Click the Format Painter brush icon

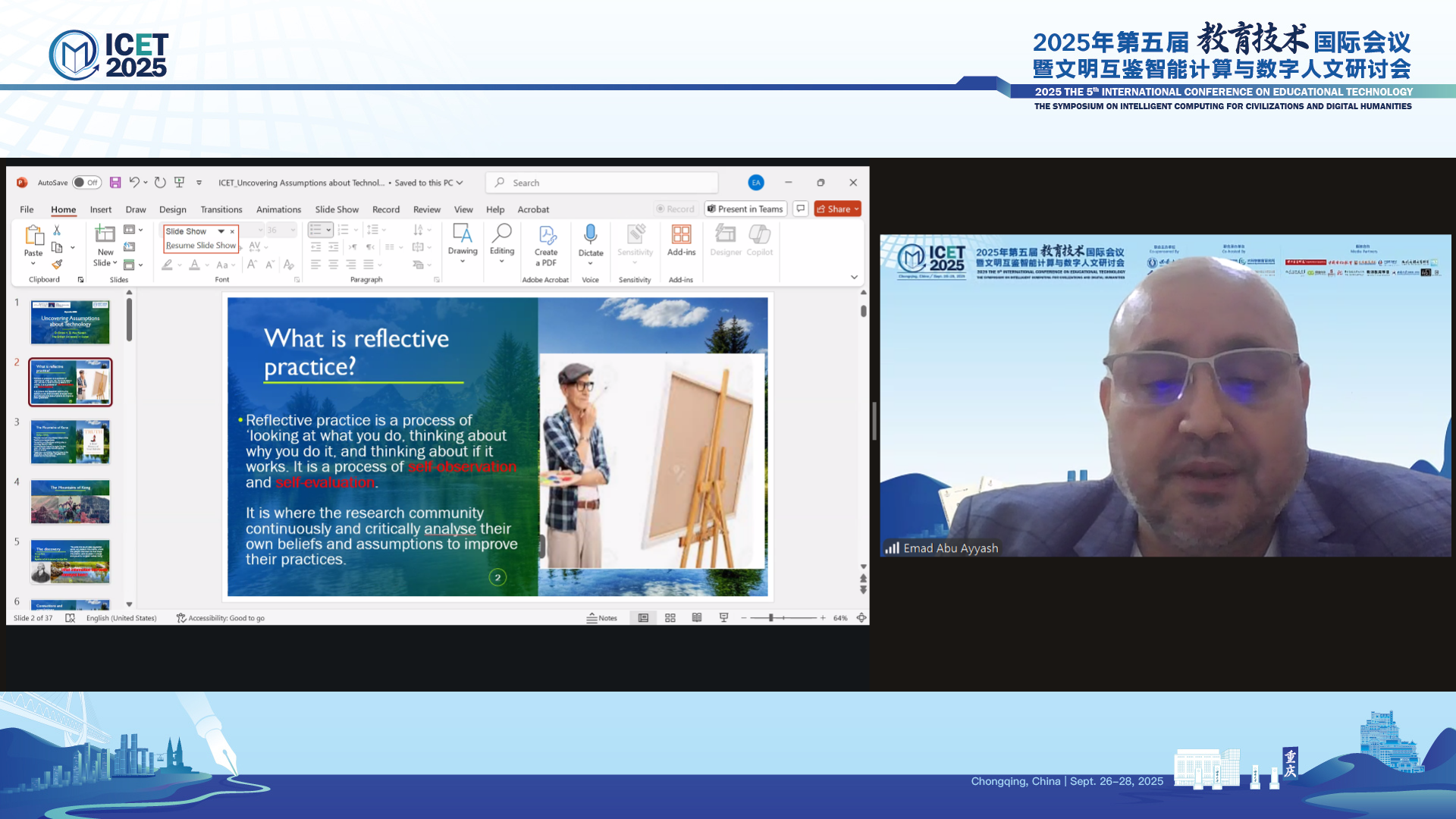point(57,265)
